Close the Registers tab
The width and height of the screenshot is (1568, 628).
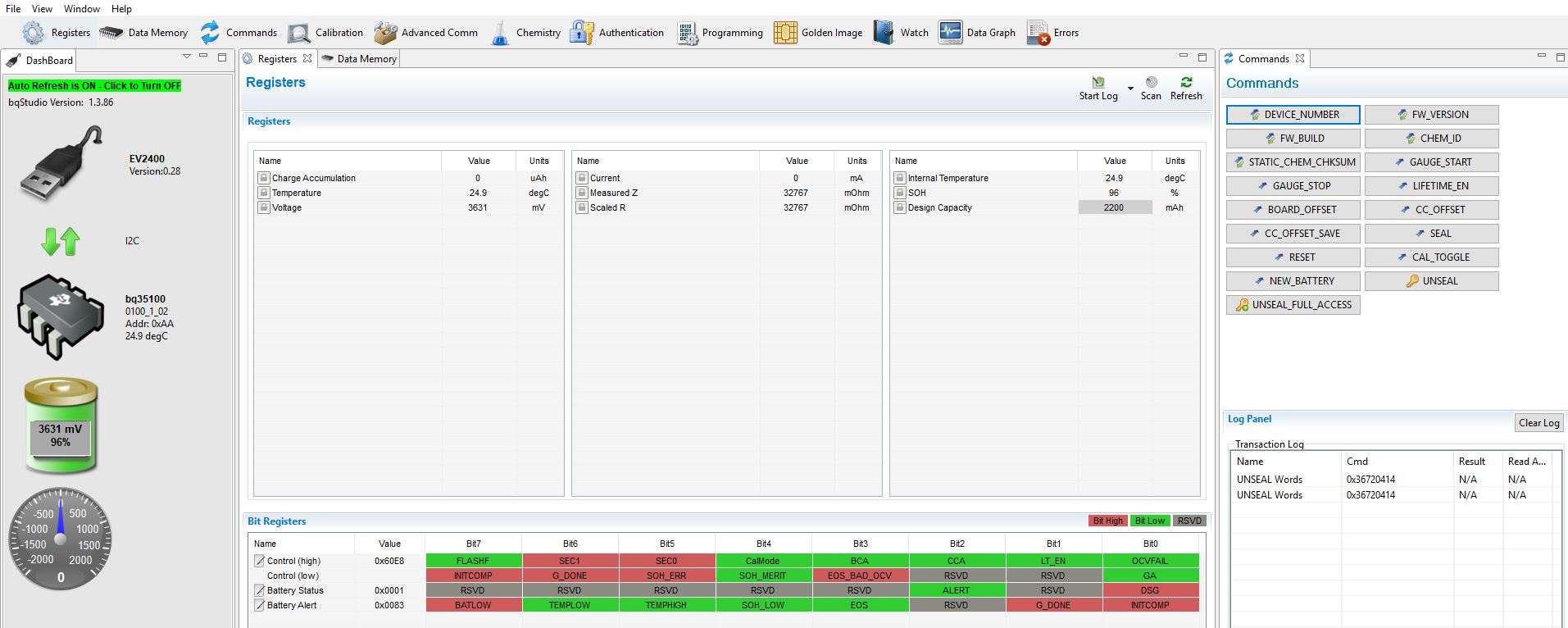pos(307,58)
